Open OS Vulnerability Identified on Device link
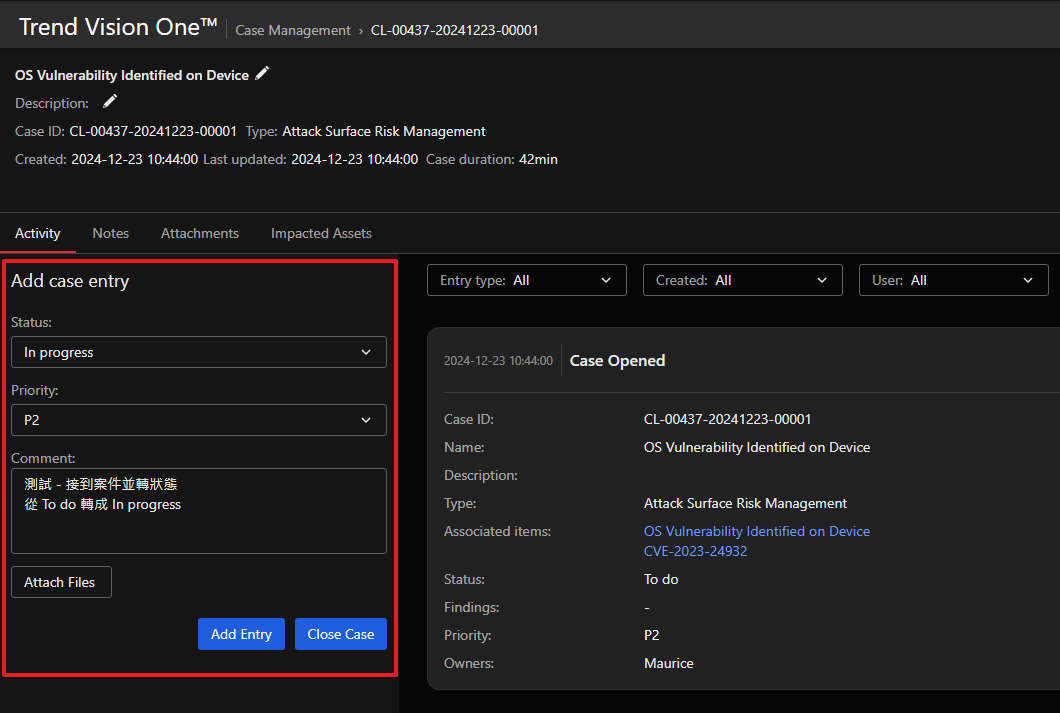This screenshot has width=1060, height=713. [756, 531]
